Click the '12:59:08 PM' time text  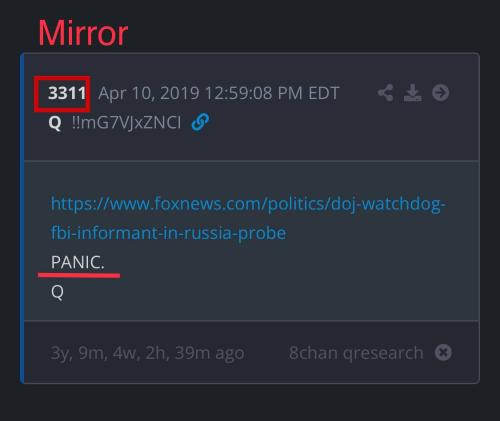click(x=254, y=93)
